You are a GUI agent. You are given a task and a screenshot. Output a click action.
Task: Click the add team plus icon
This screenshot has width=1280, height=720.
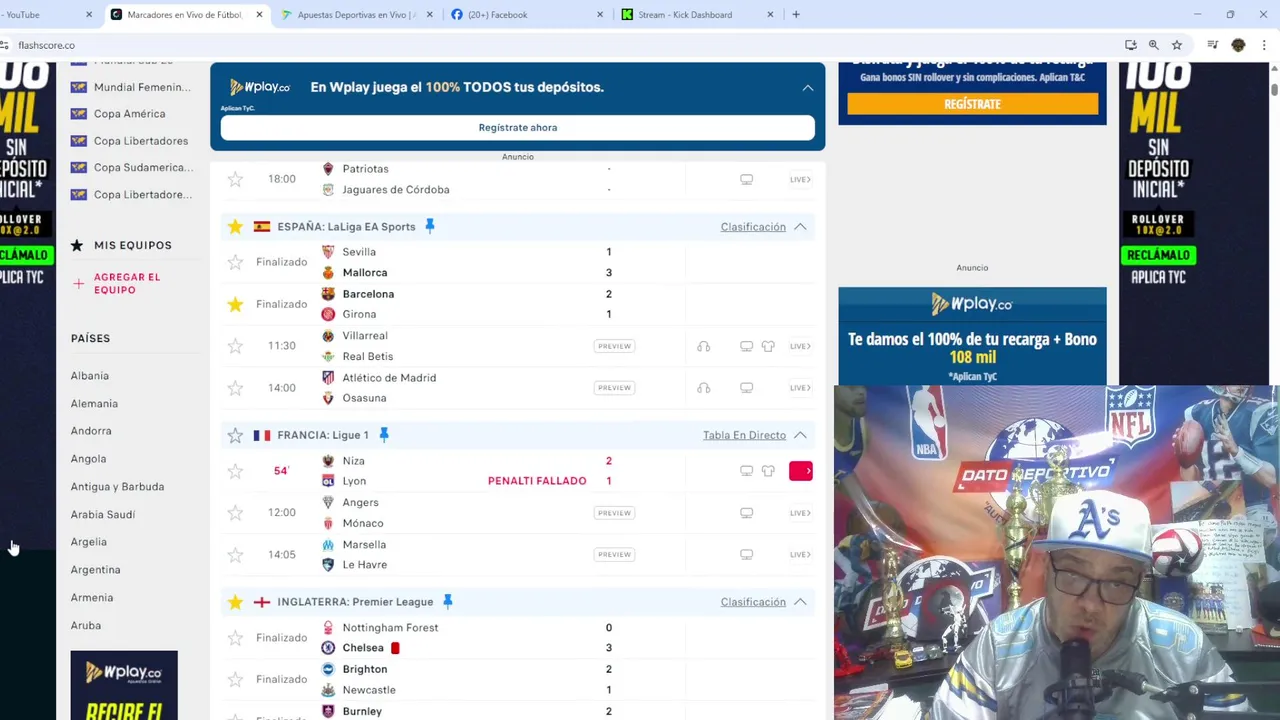(x=78, y=284)
